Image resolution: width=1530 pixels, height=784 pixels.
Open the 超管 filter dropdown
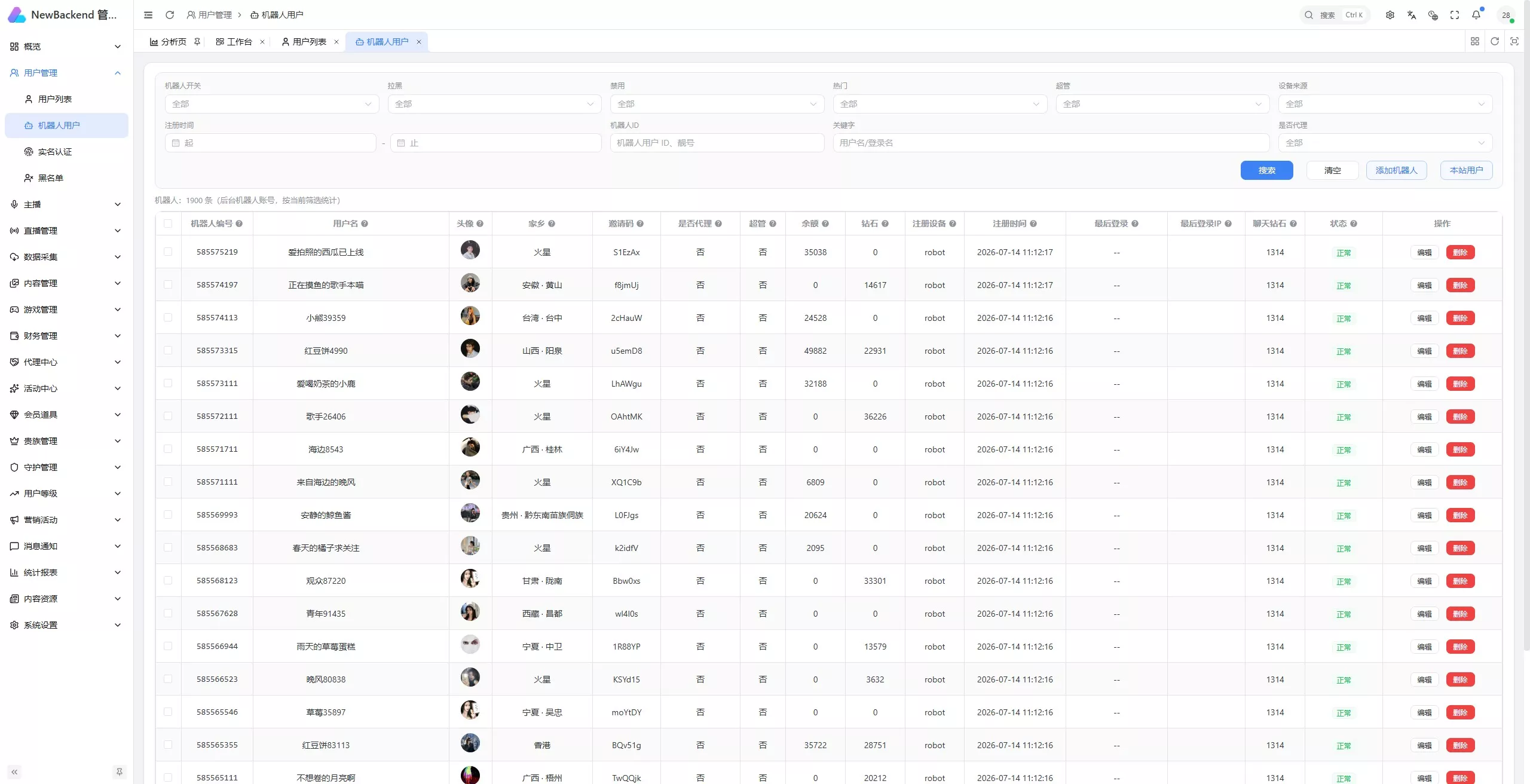[1162, 104]
